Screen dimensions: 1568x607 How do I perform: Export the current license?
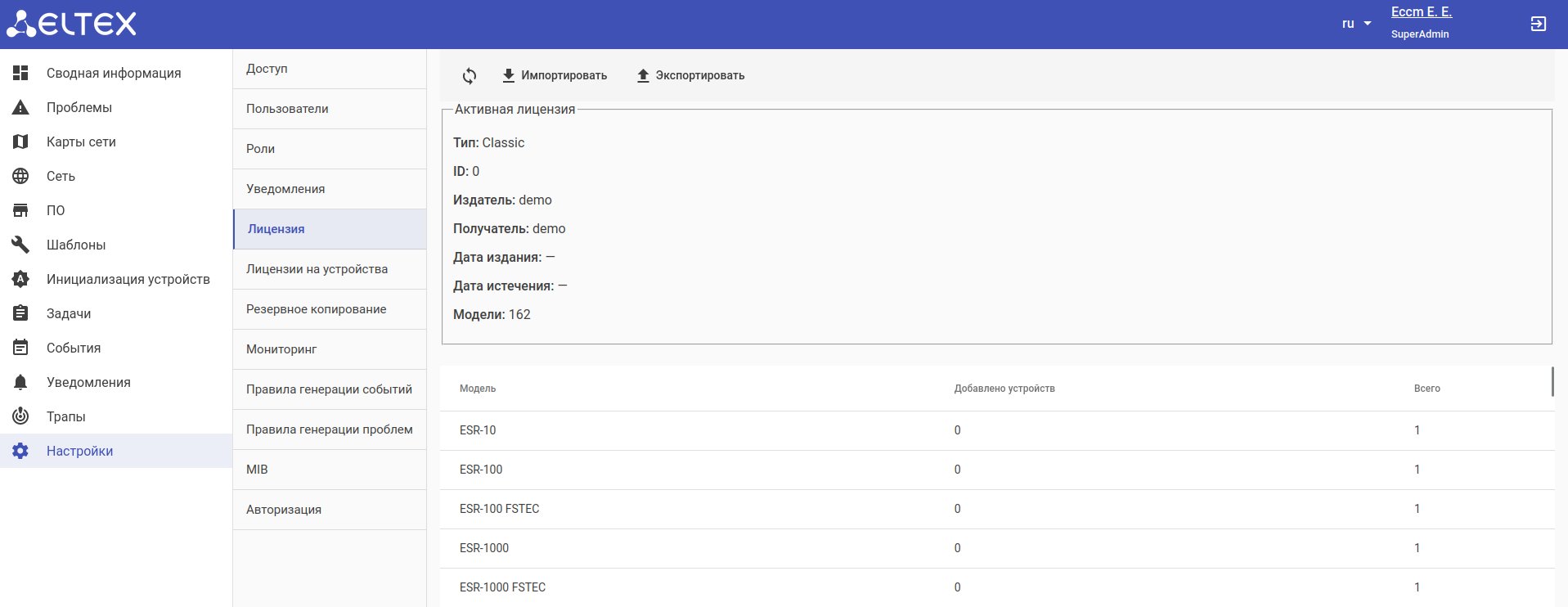(x=690, y=75)
